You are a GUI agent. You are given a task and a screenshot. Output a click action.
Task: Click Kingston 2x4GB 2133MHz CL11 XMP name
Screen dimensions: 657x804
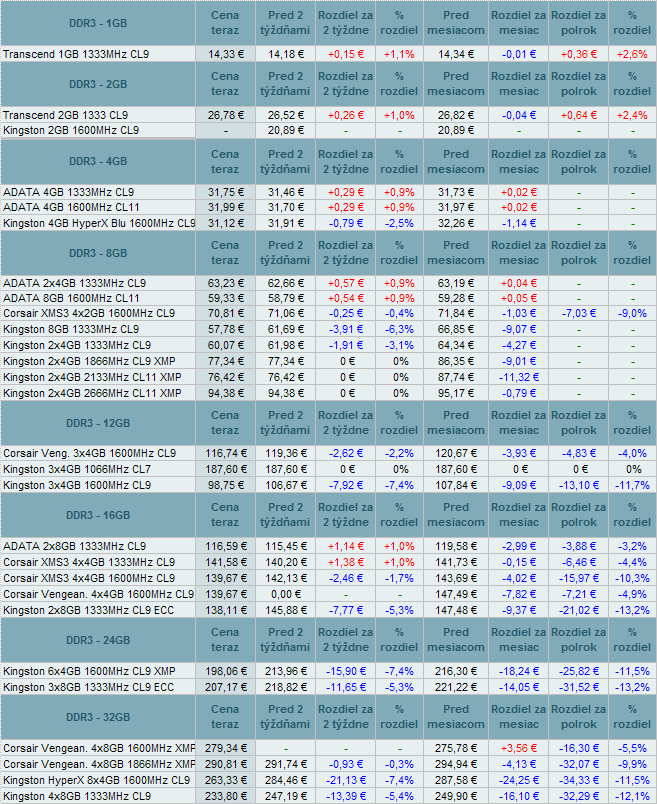coord(92,377)
